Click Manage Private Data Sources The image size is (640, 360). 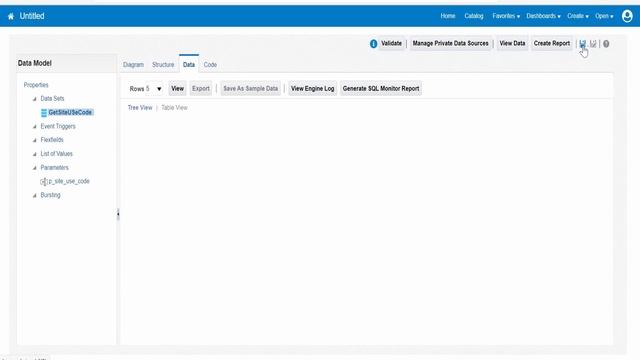coord(450,43)
